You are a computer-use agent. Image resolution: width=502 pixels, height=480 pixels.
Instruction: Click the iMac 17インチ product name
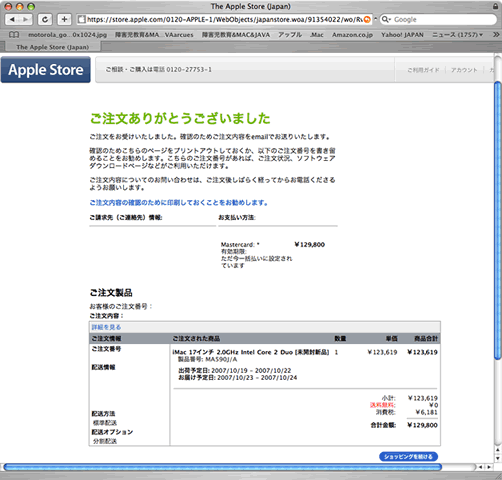(x=251, y=352)
